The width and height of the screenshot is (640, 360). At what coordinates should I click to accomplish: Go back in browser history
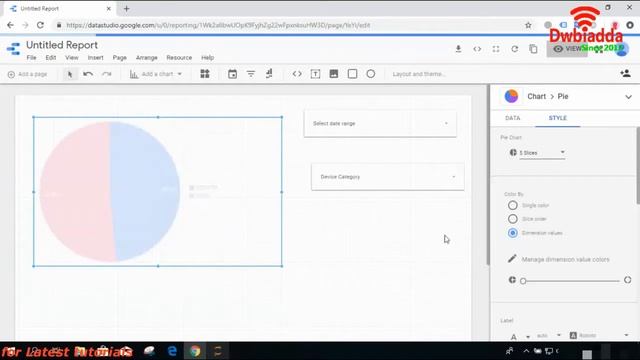coord(10,25)
